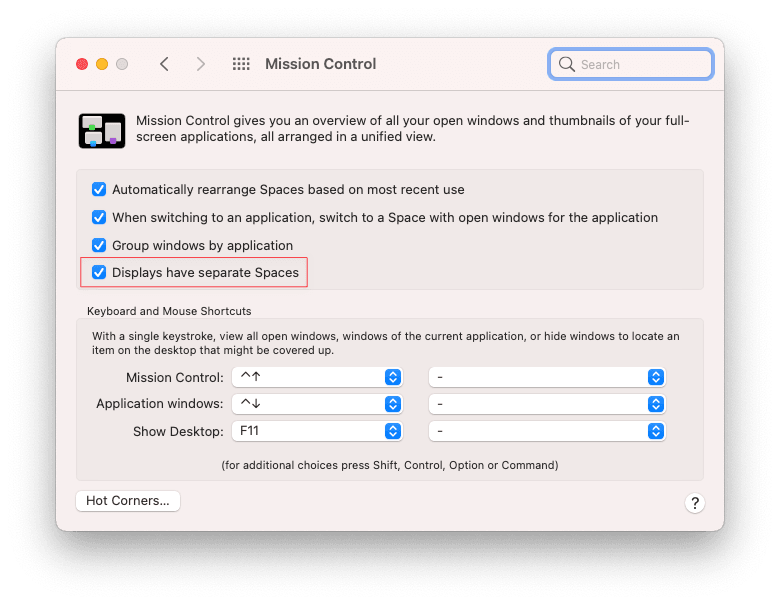Open Show Desktop F11 shortcut dropdown
Image resolution: width=780 pixels, height=605 pixels.
(317, 431)
